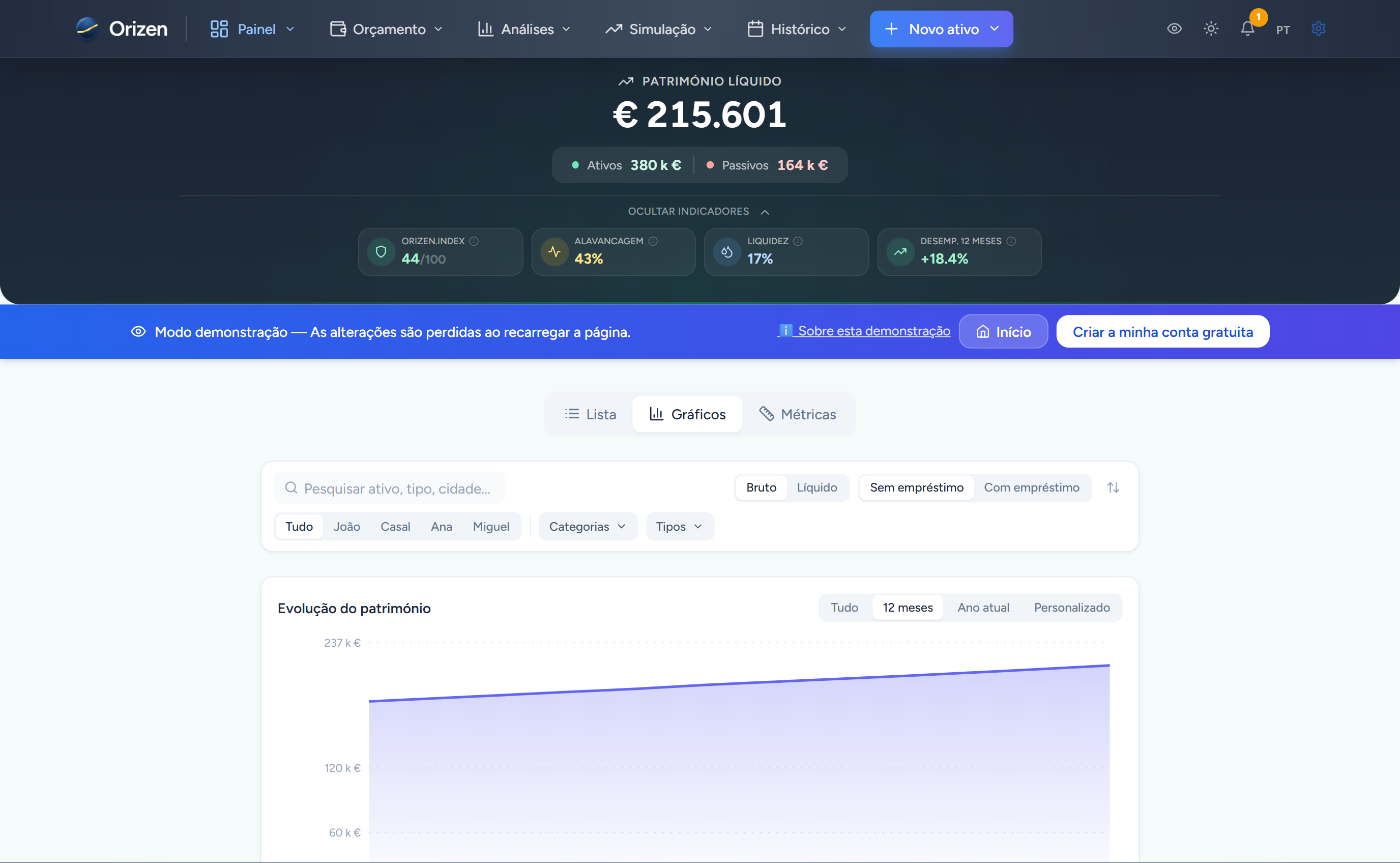Expand the Categorias dropdown
1400x863 pixels.
[x=587, y=526]
